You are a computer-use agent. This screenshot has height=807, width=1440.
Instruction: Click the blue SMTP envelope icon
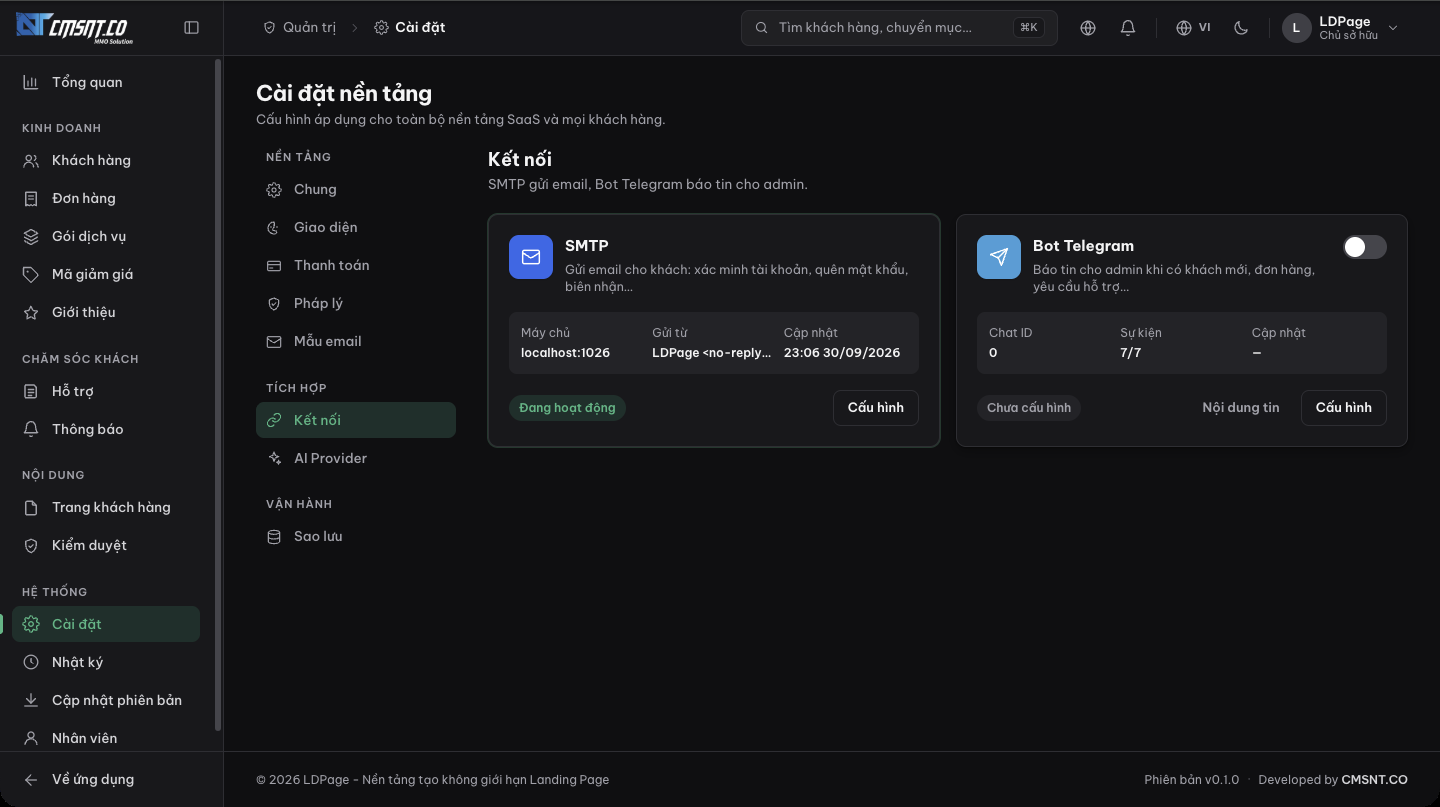pos(531,257)
